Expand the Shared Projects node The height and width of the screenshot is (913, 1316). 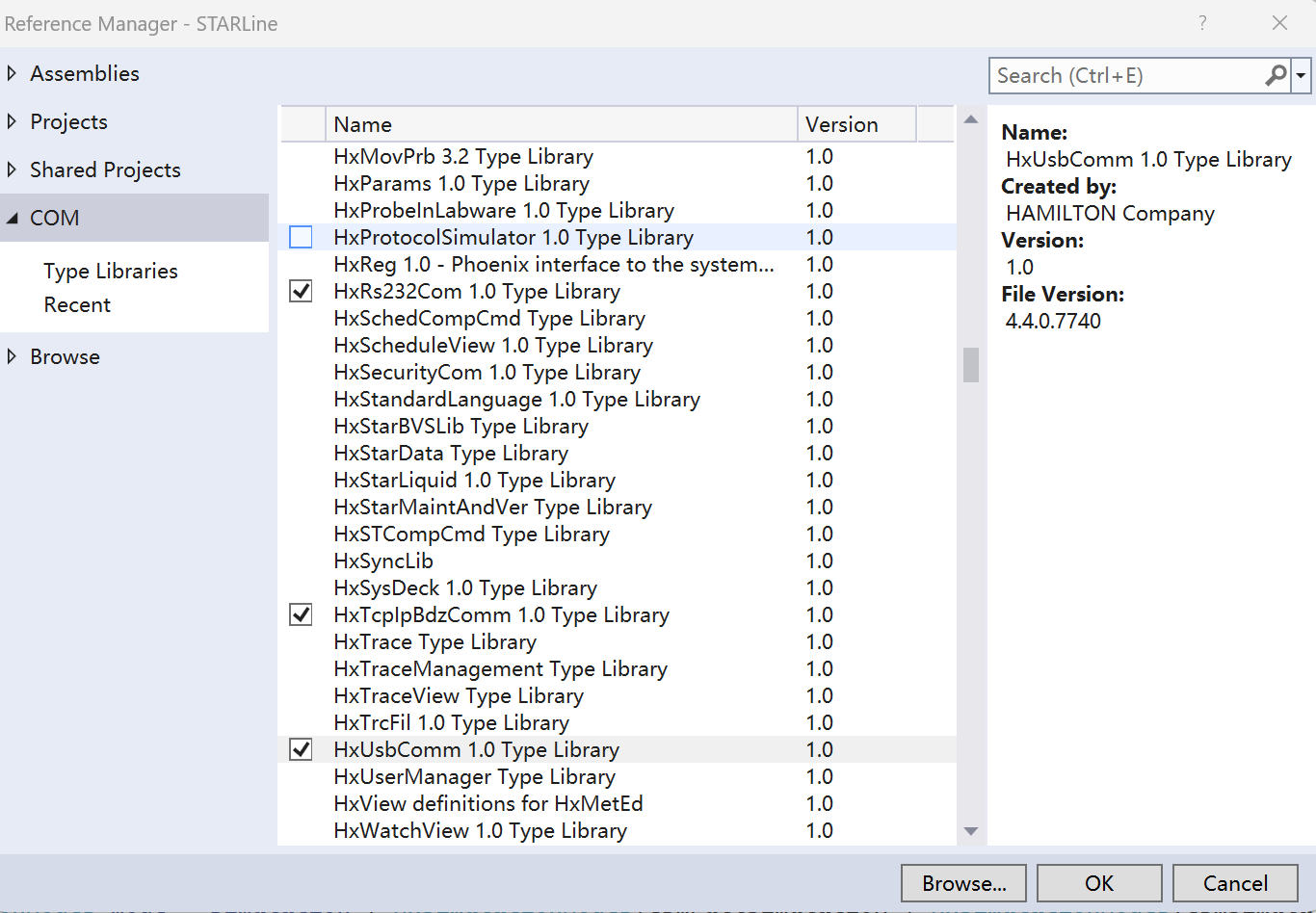click(13, 170)
